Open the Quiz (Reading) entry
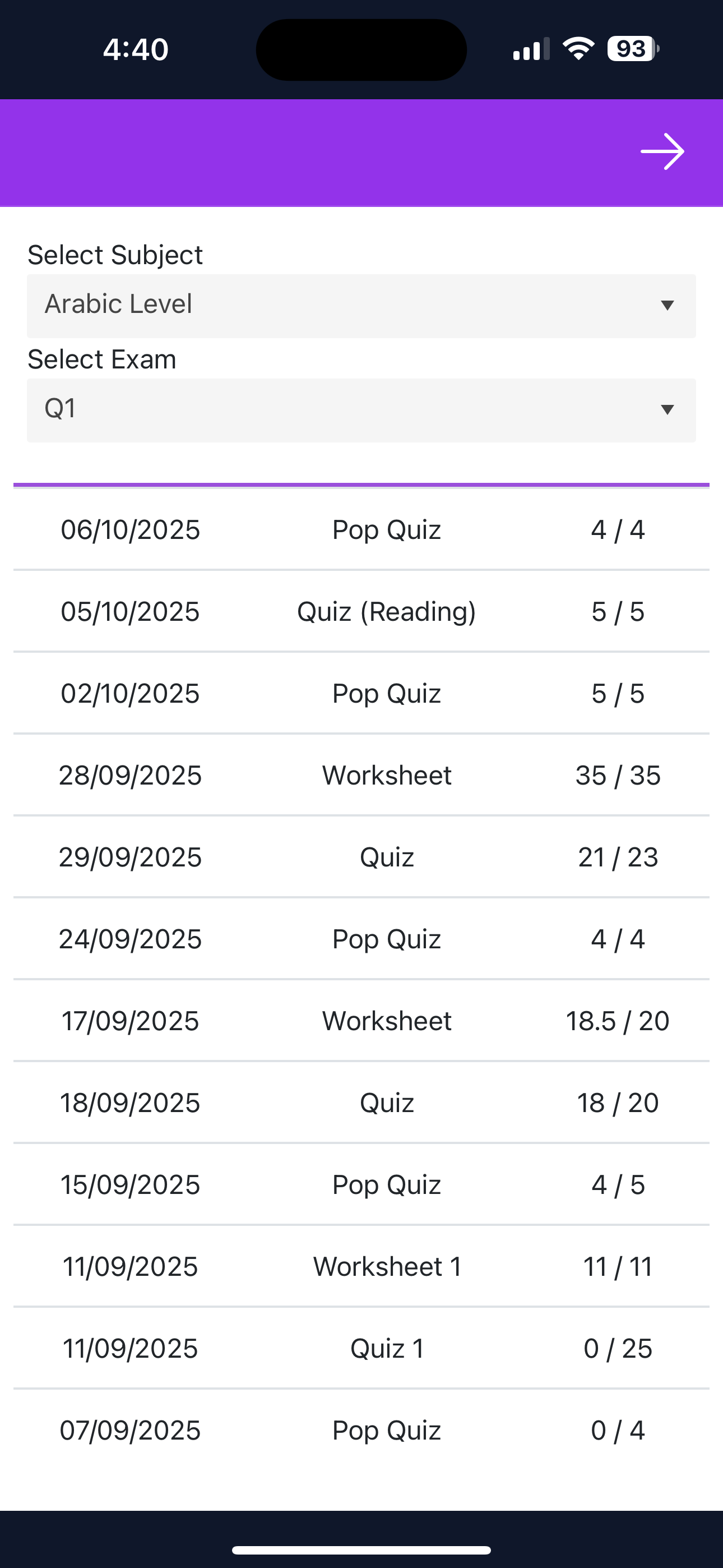Viewport: 723px width, 1568px height. tap(386, 612)
